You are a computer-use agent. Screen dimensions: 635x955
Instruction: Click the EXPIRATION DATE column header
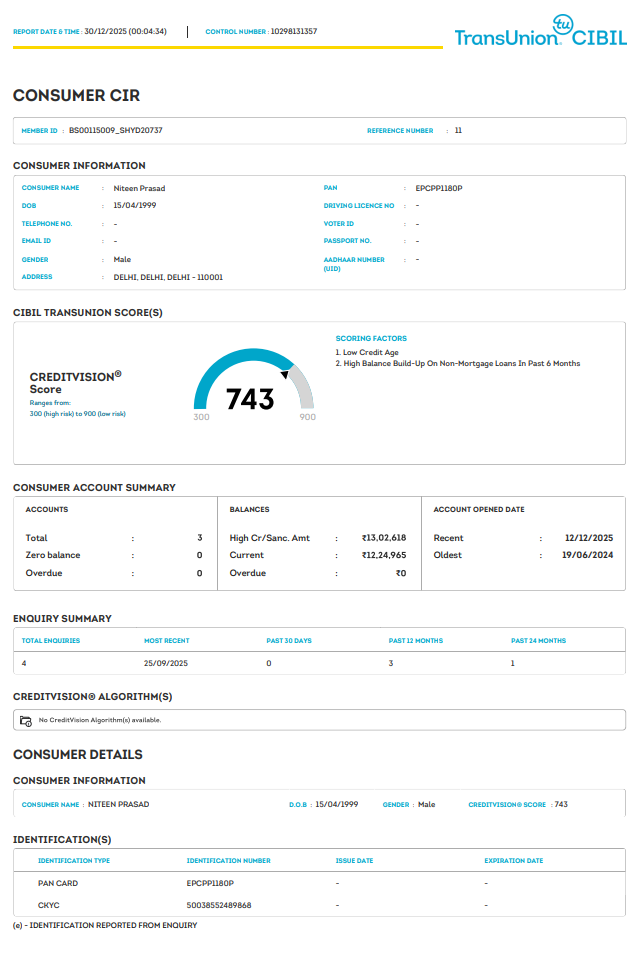click(513, 861)
